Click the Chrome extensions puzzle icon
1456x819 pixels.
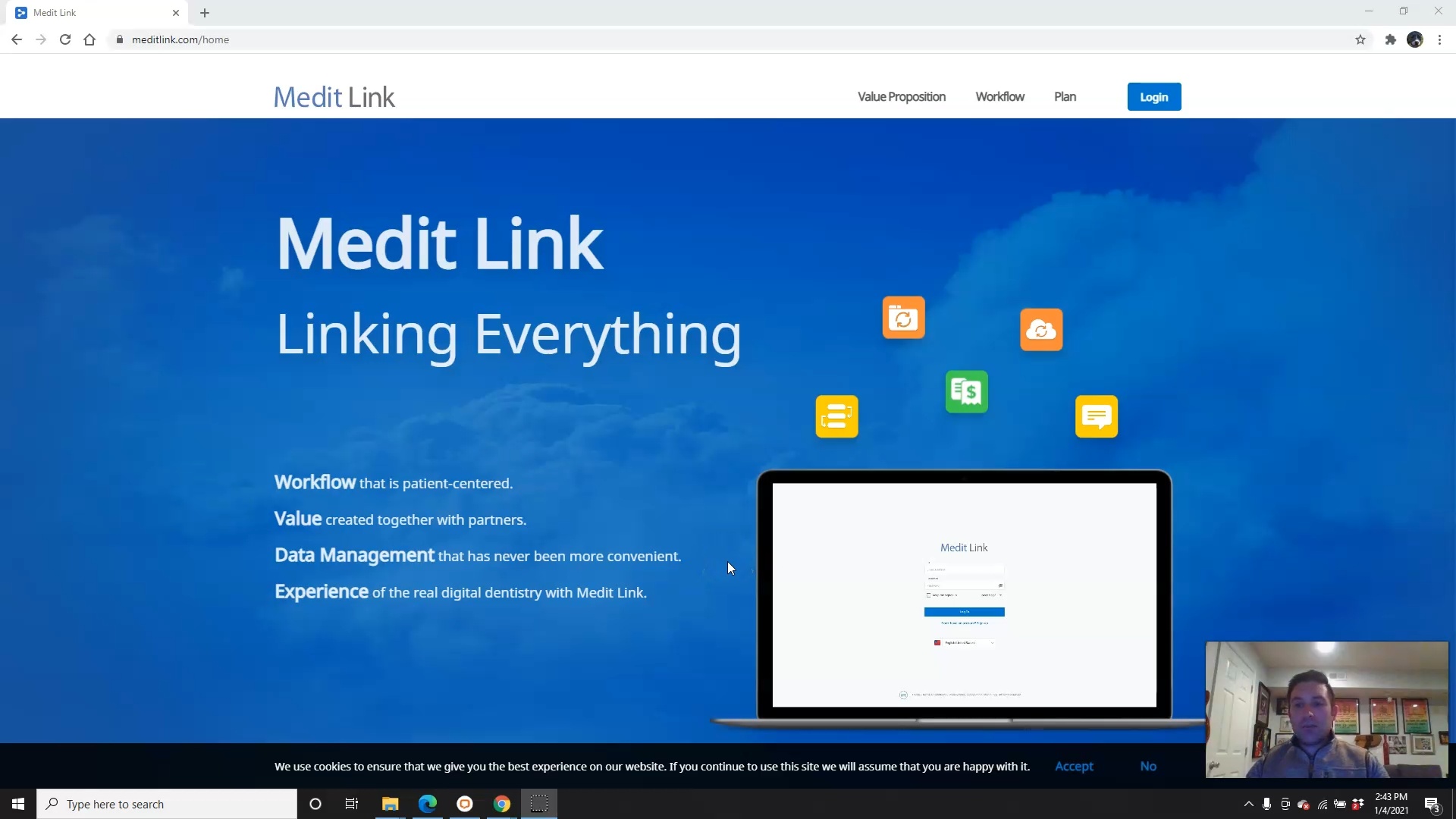tap(1390, 39)
